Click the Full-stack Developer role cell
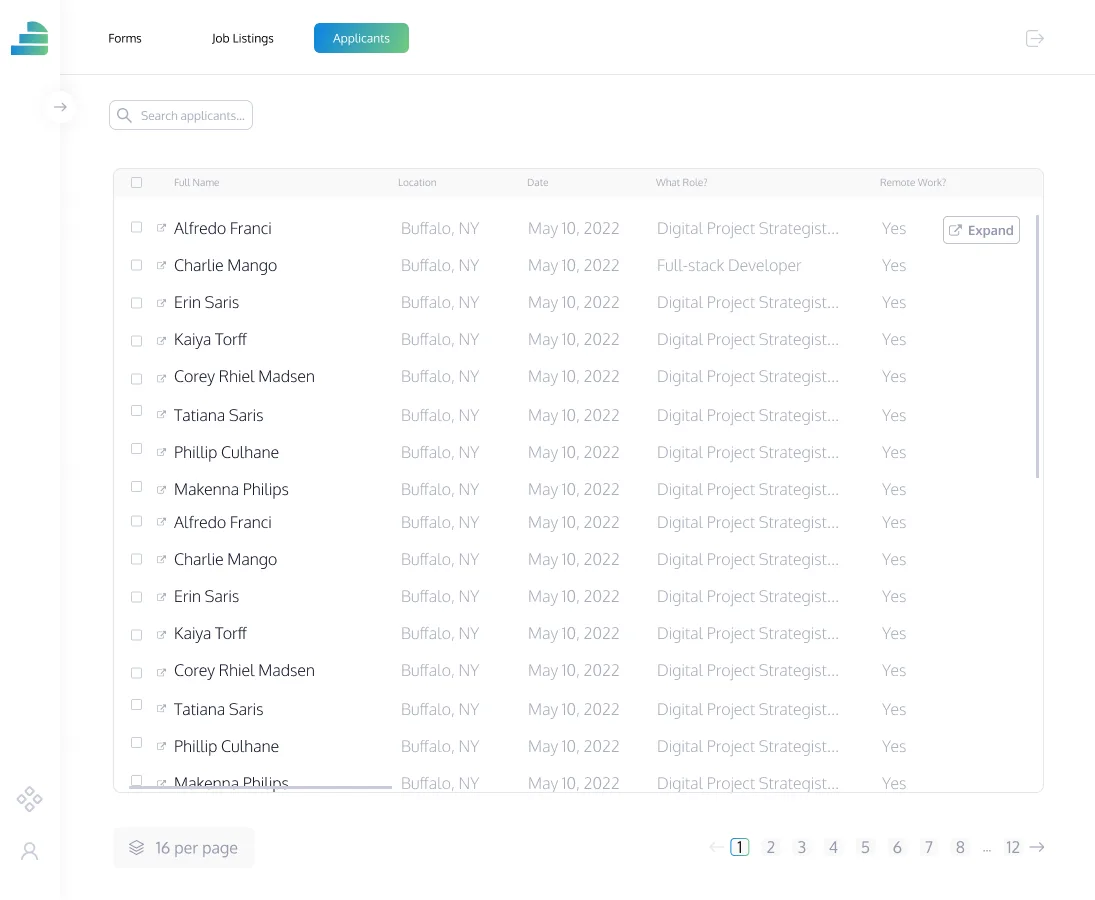The height and width of the screenshot is (900, 1095). 728,265
